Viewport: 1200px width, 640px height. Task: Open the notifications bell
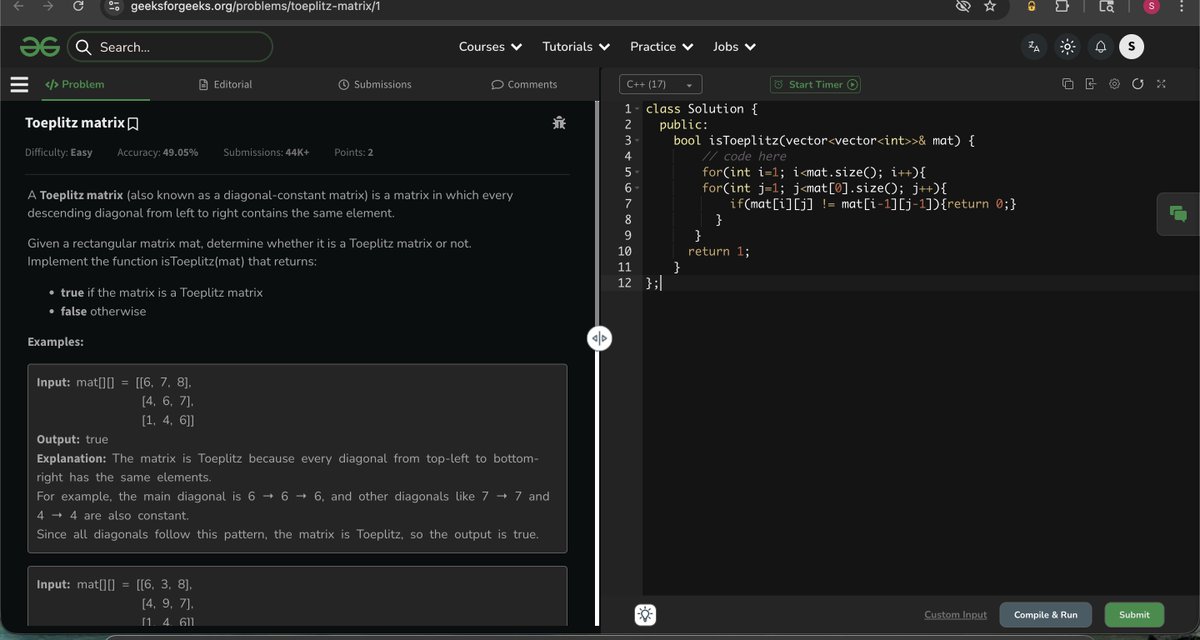click(1100, 47)
